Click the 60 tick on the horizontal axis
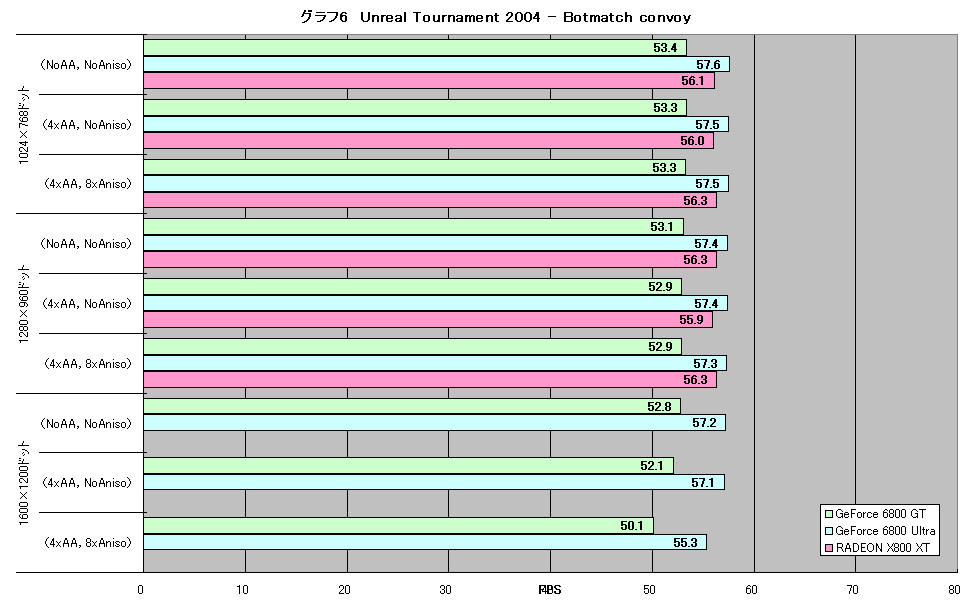This screenshot has height=604, width=972. tap(751, 590)
